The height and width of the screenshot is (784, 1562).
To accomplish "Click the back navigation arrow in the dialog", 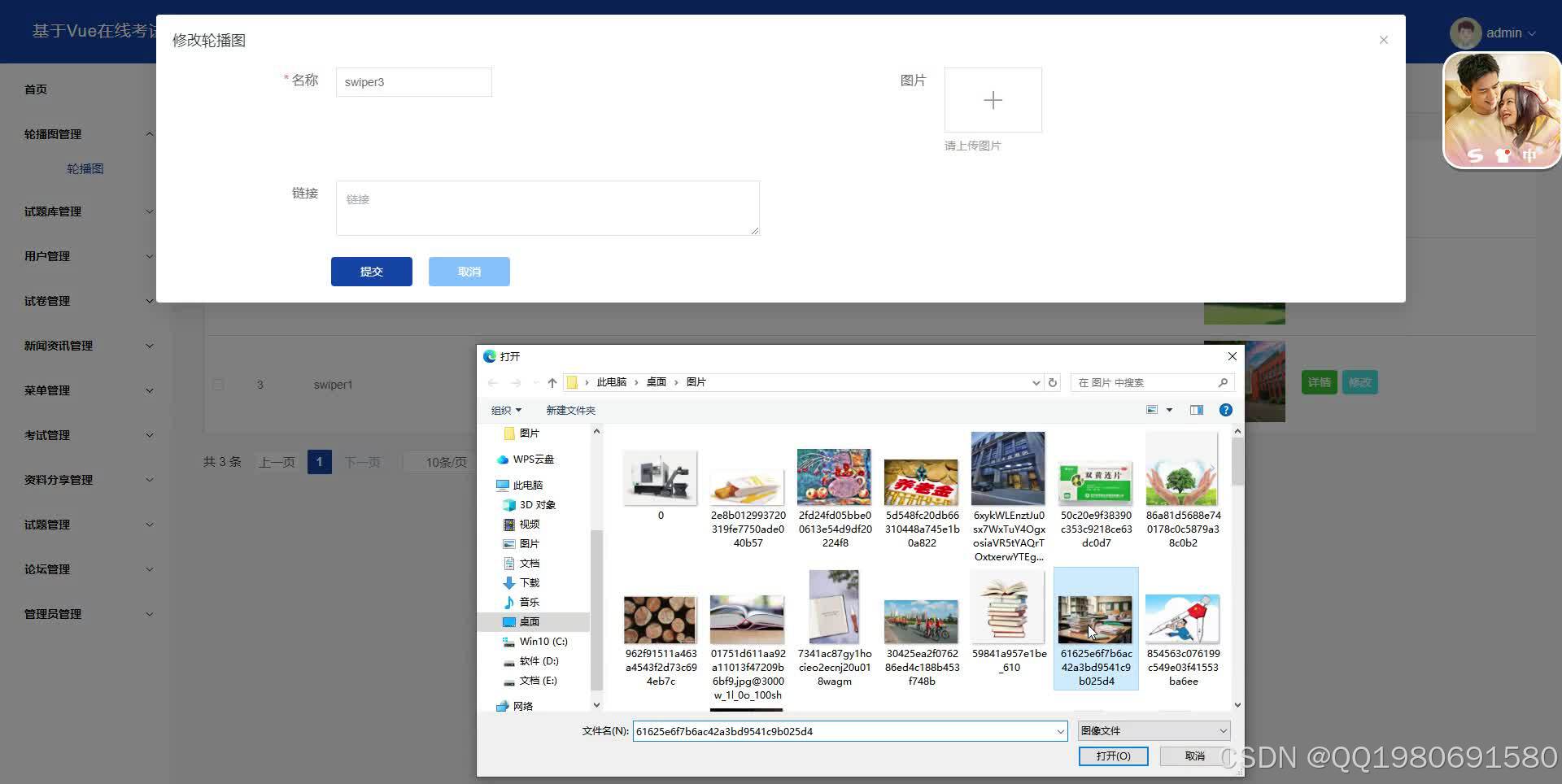I will coord(492,382).
